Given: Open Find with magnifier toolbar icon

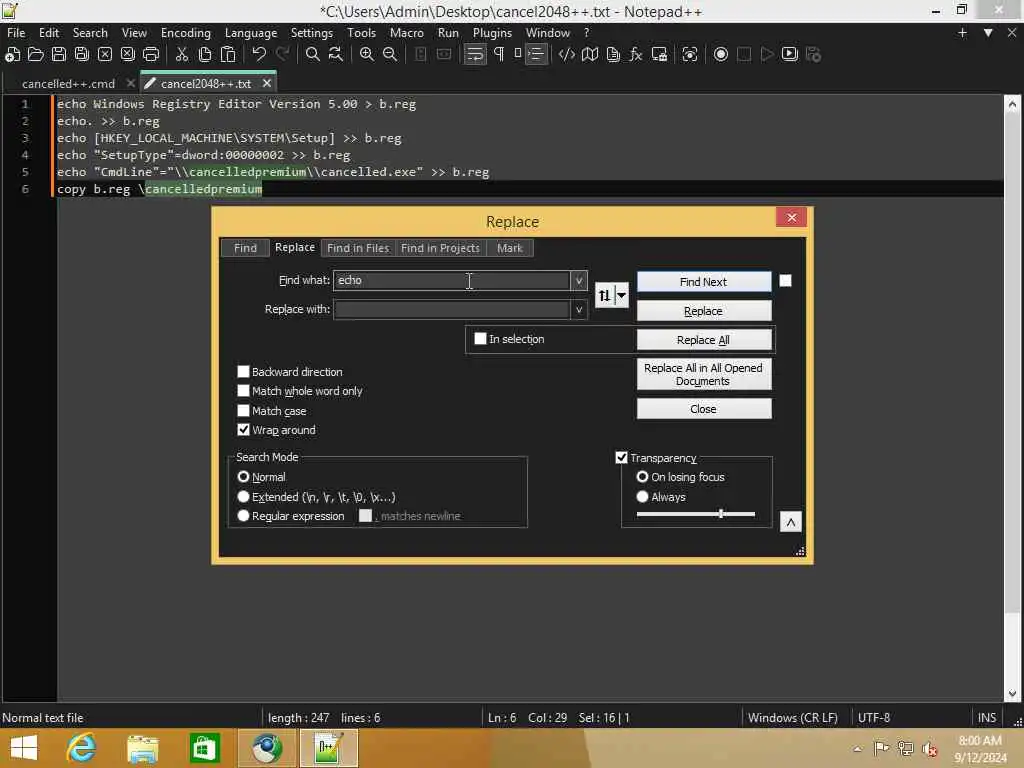Looking at the screenshot, I should click(x=313, y=54).
